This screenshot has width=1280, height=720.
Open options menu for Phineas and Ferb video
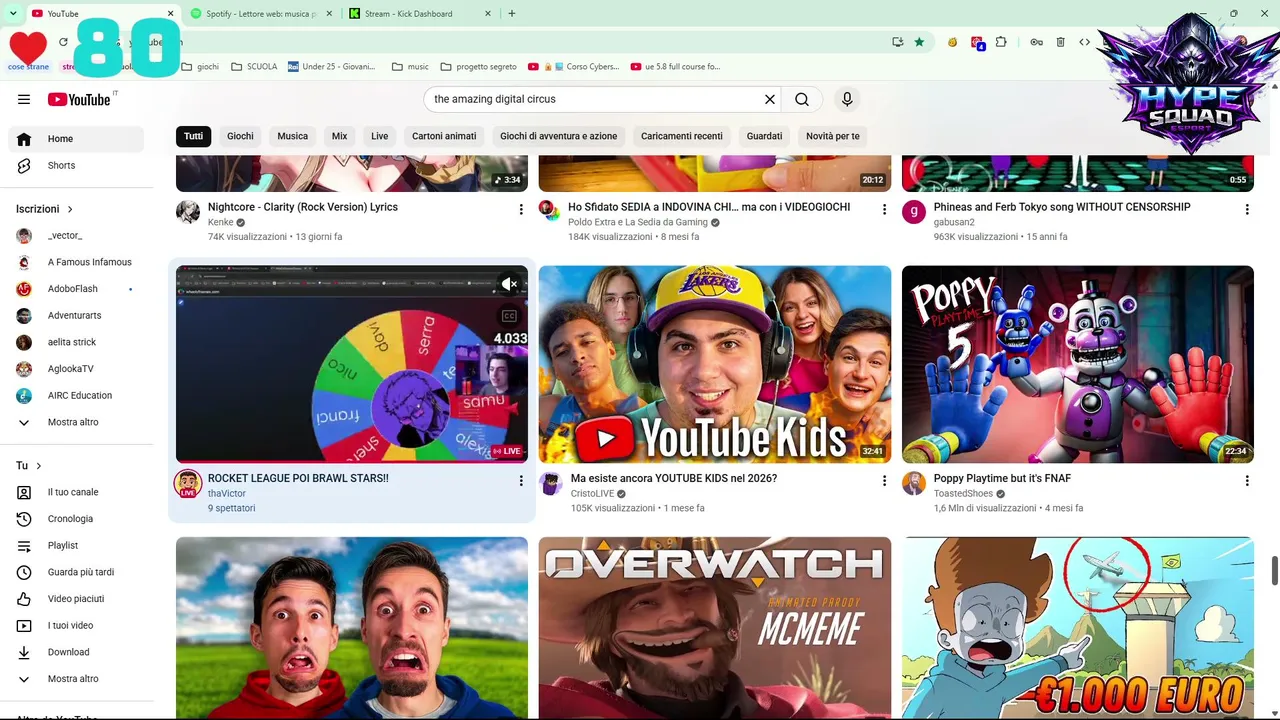(x=1247, y=209)
